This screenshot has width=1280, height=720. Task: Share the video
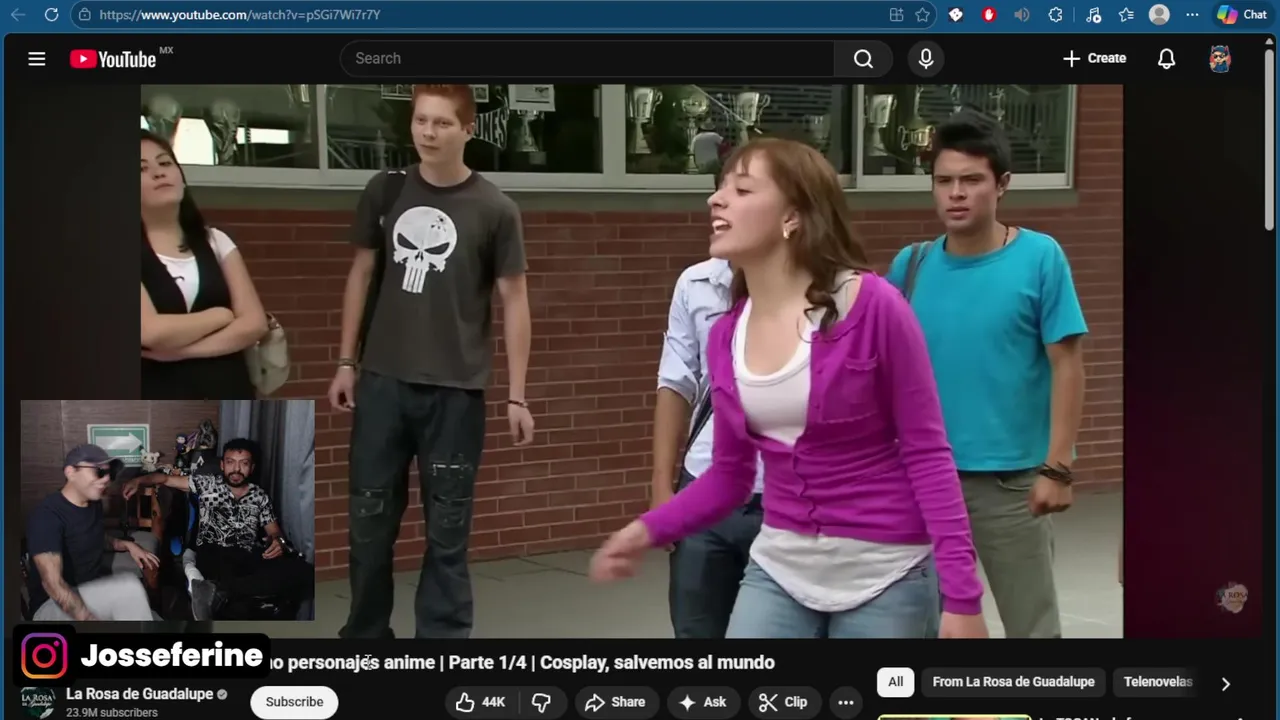615,702
